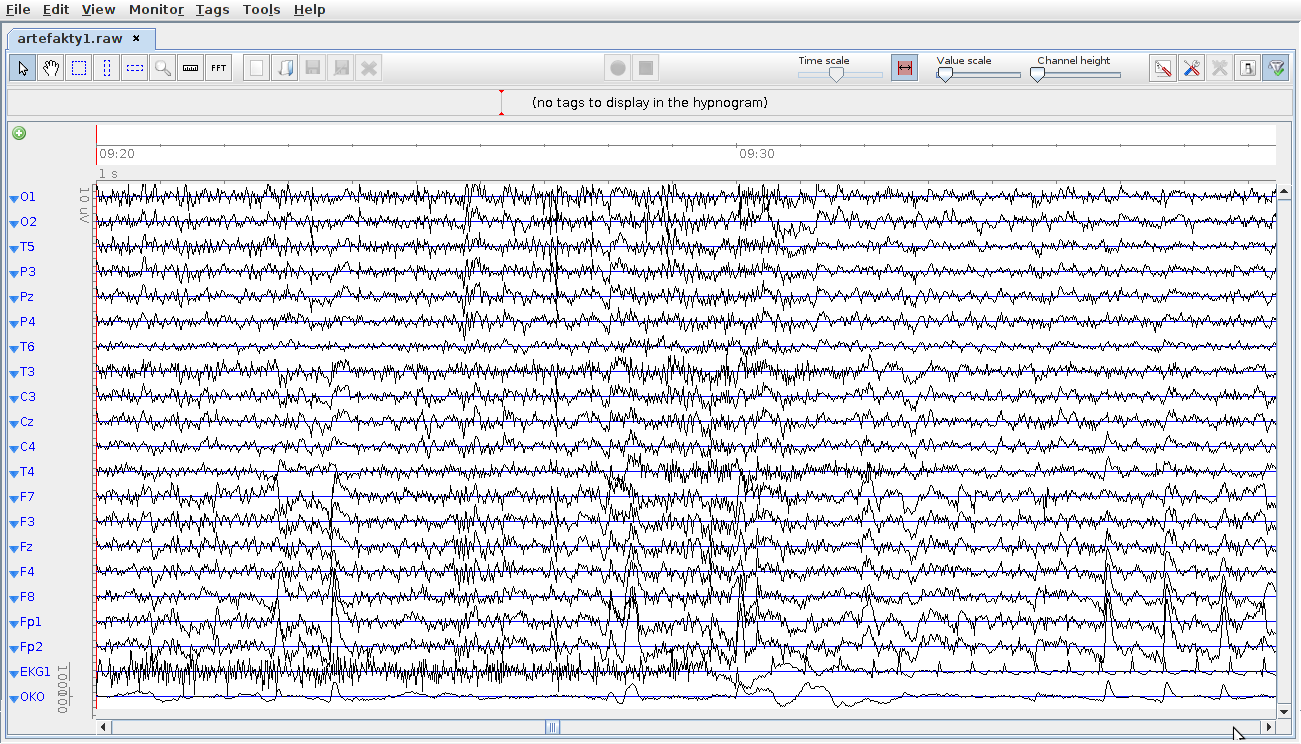This screenshot has width=1301, height=744.
Task: Toggle the arrow pointer selection tool
Action: click(x=23, y=68)
